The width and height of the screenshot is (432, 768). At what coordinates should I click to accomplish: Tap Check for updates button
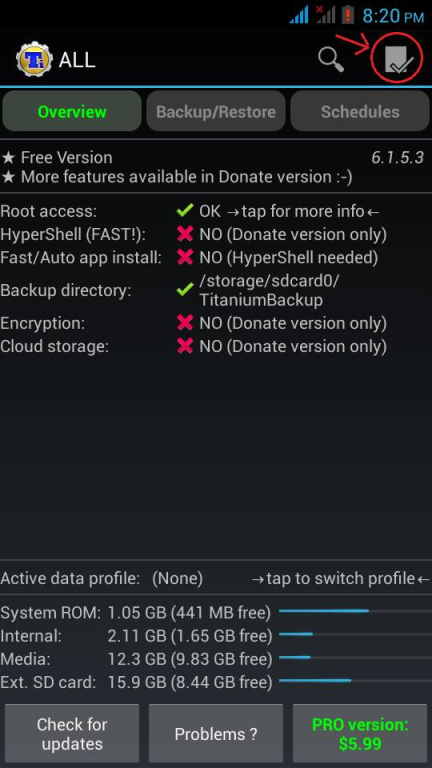click(x=72, y=734)
